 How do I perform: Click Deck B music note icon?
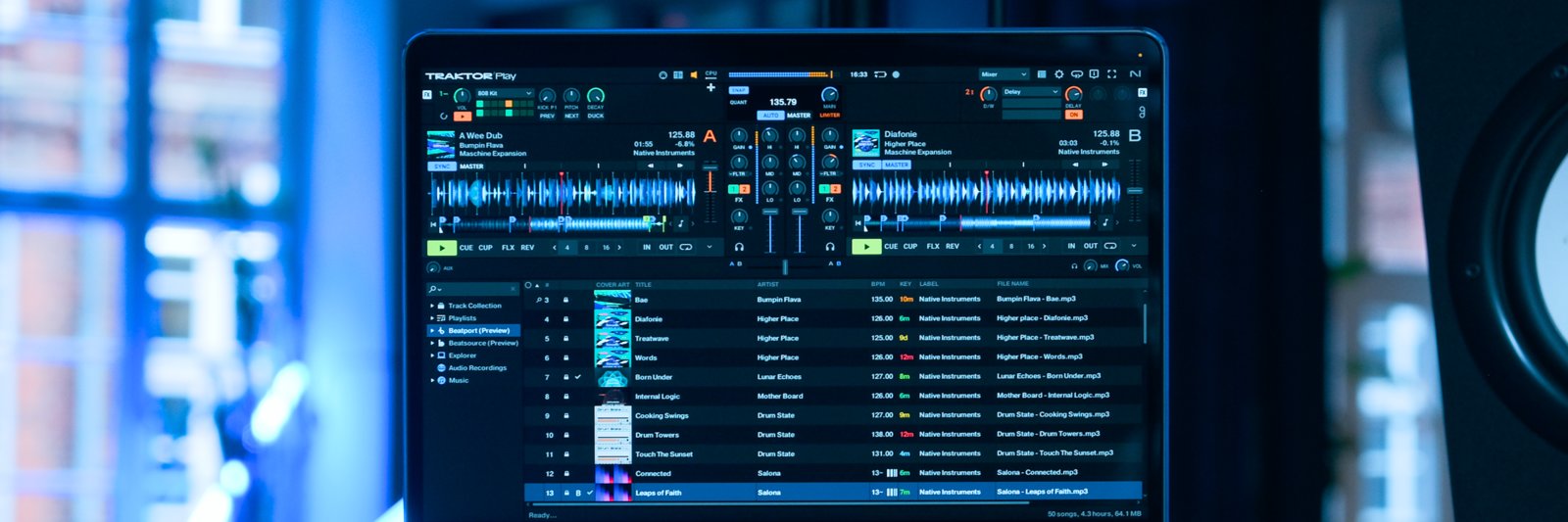[x=1105, y=223]
